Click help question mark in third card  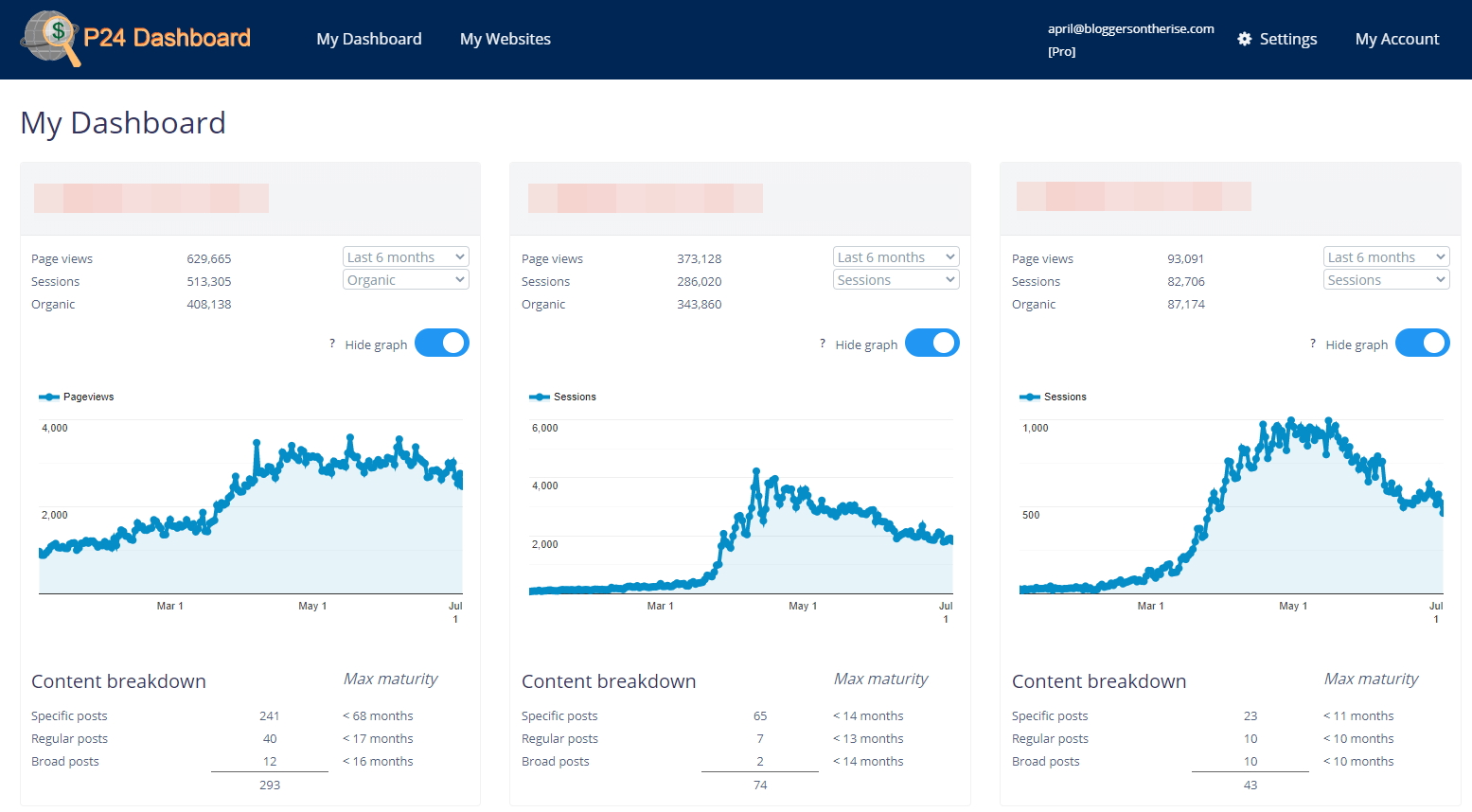1313,344
